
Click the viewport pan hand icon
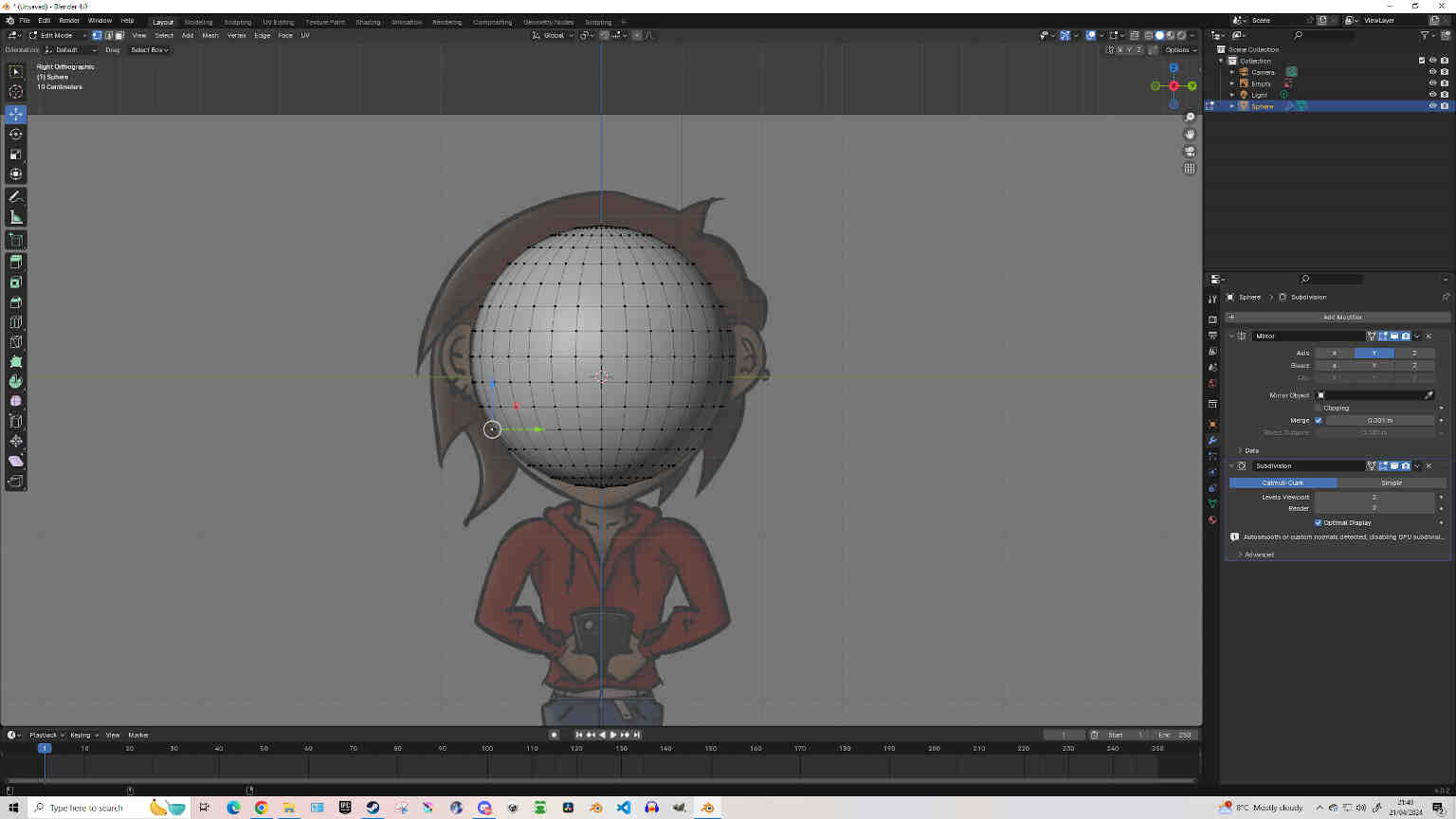[1190, 135]
